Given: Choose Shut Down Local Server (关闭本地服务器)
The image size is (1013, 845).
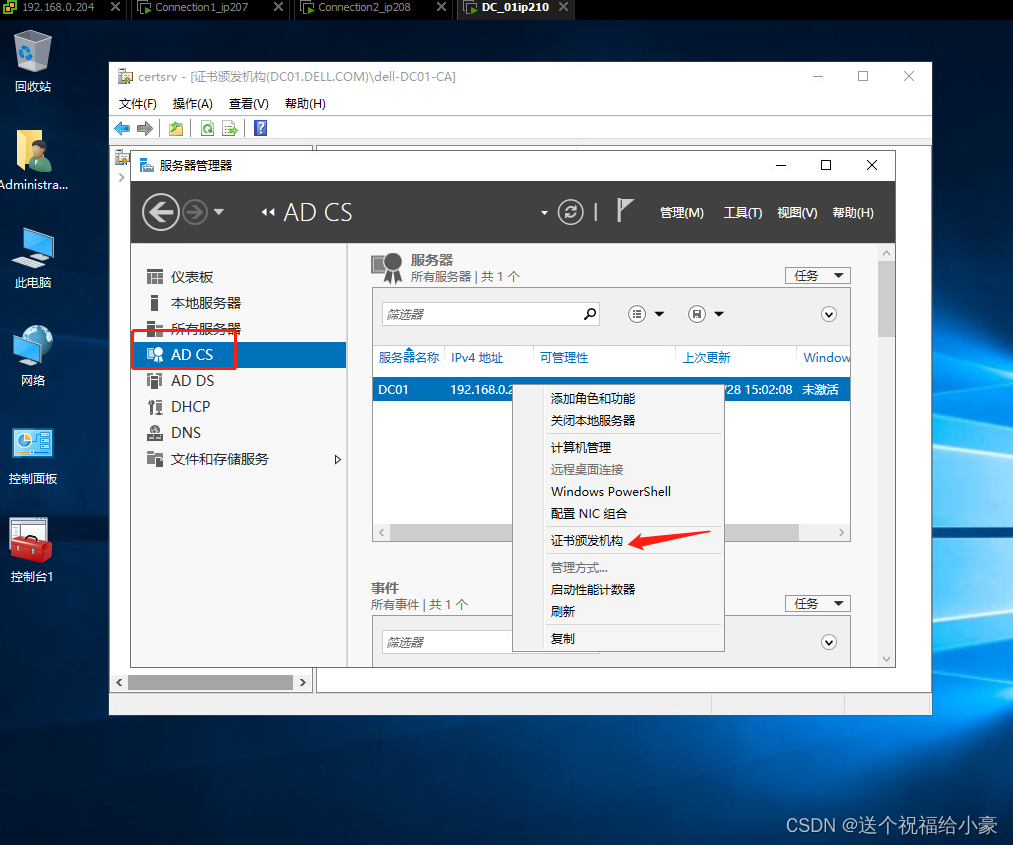Looking at the screenshot, I should click(618, 421).
